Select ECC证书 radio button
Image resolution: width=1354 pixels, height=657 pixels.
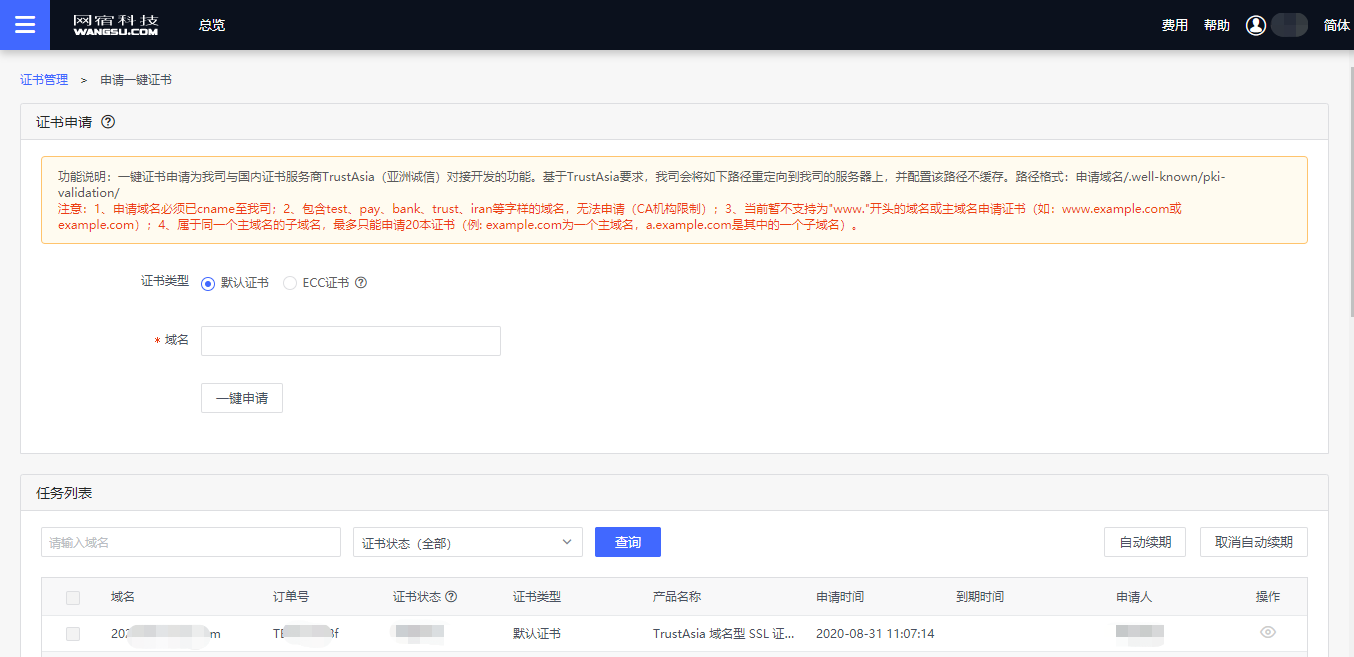[290, 283]
